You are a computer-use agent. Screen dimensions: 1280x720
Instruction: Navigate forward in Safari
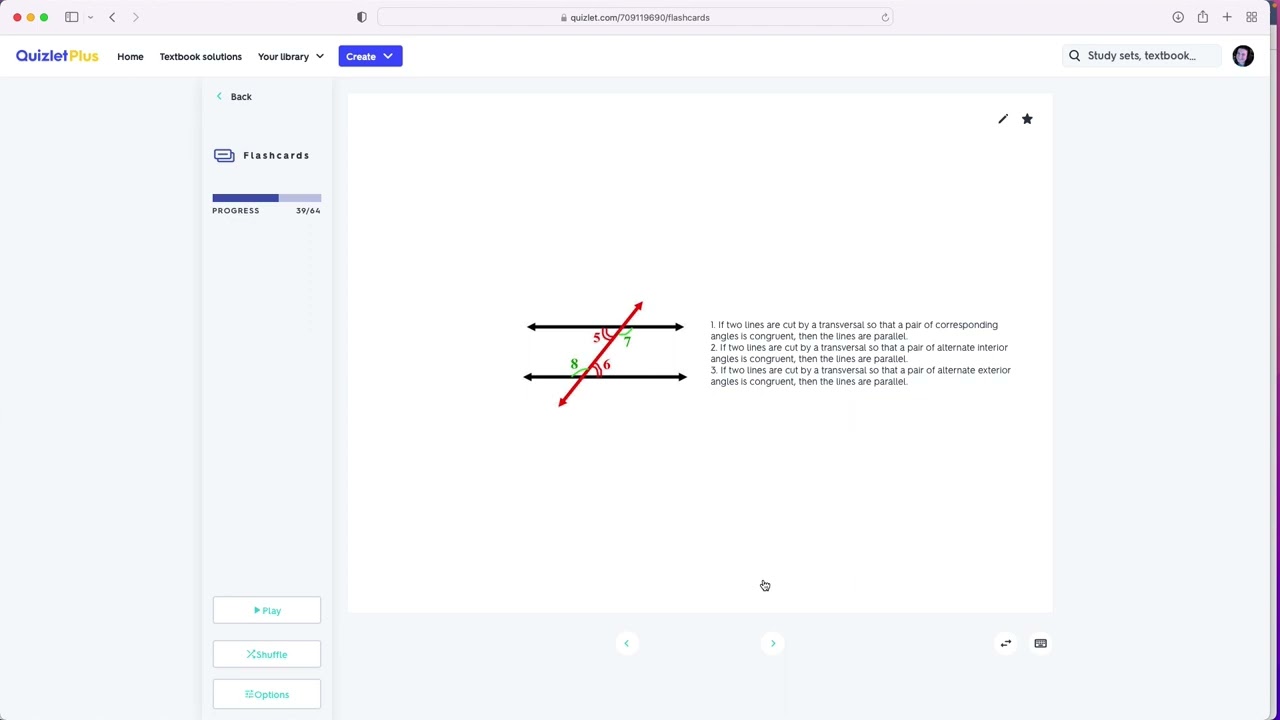click(x=136, y=17)
